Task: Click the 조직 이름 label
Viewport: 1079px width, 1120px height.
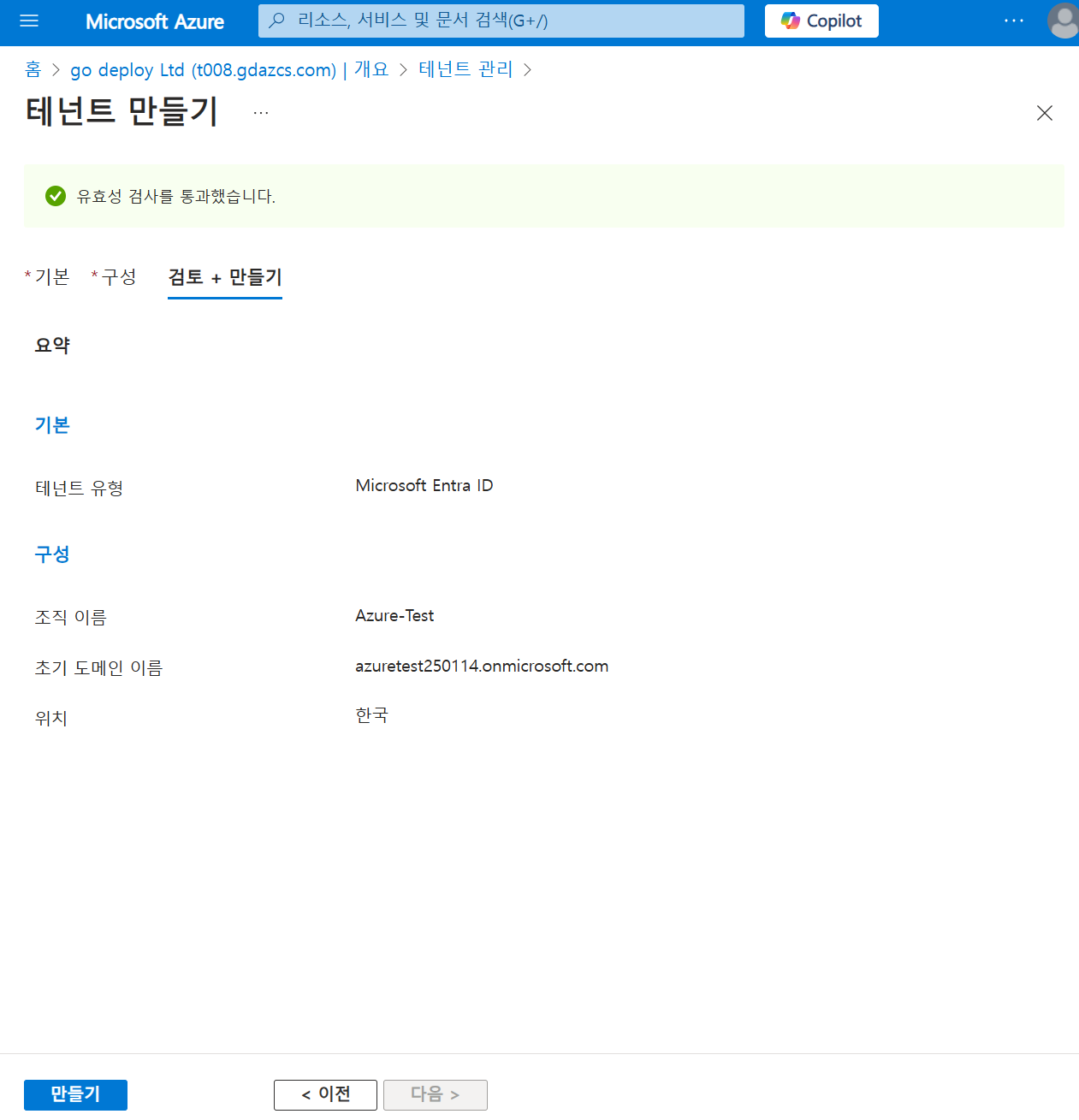Action: [70, 617]
